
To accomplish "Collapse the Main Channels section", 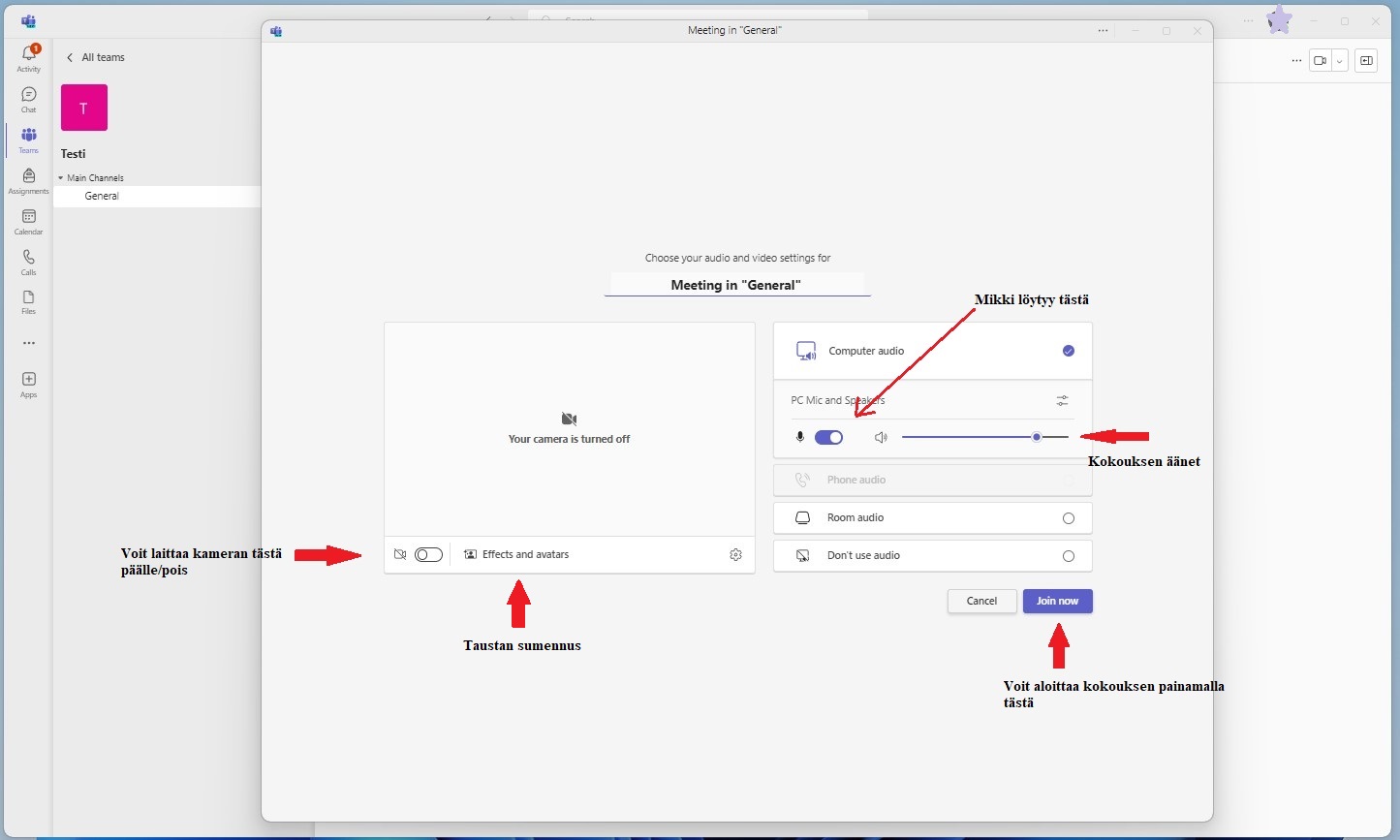I will 60,178.
